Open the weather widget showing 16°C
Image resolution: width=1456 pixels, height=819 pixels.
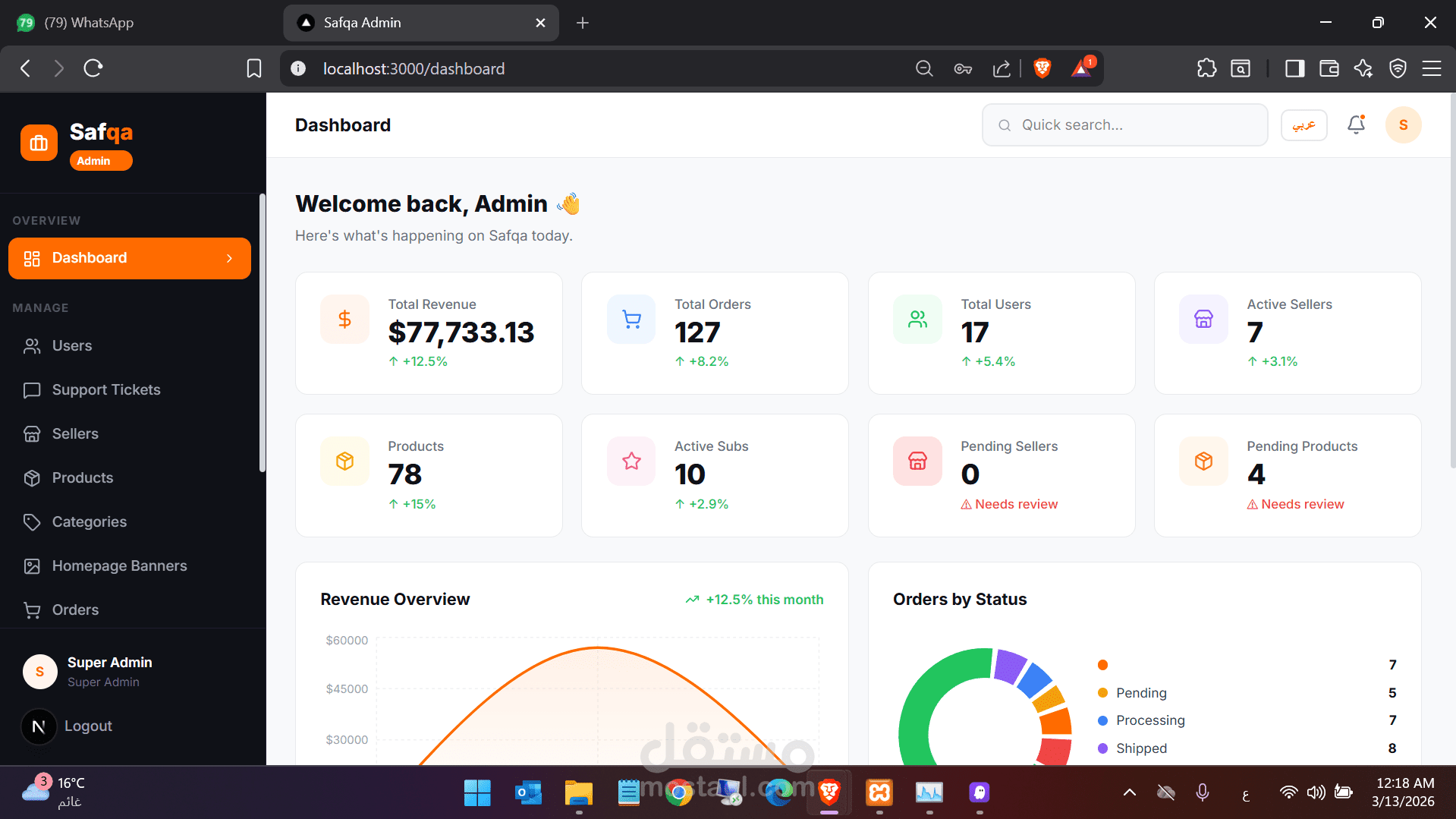click(53, 792)
